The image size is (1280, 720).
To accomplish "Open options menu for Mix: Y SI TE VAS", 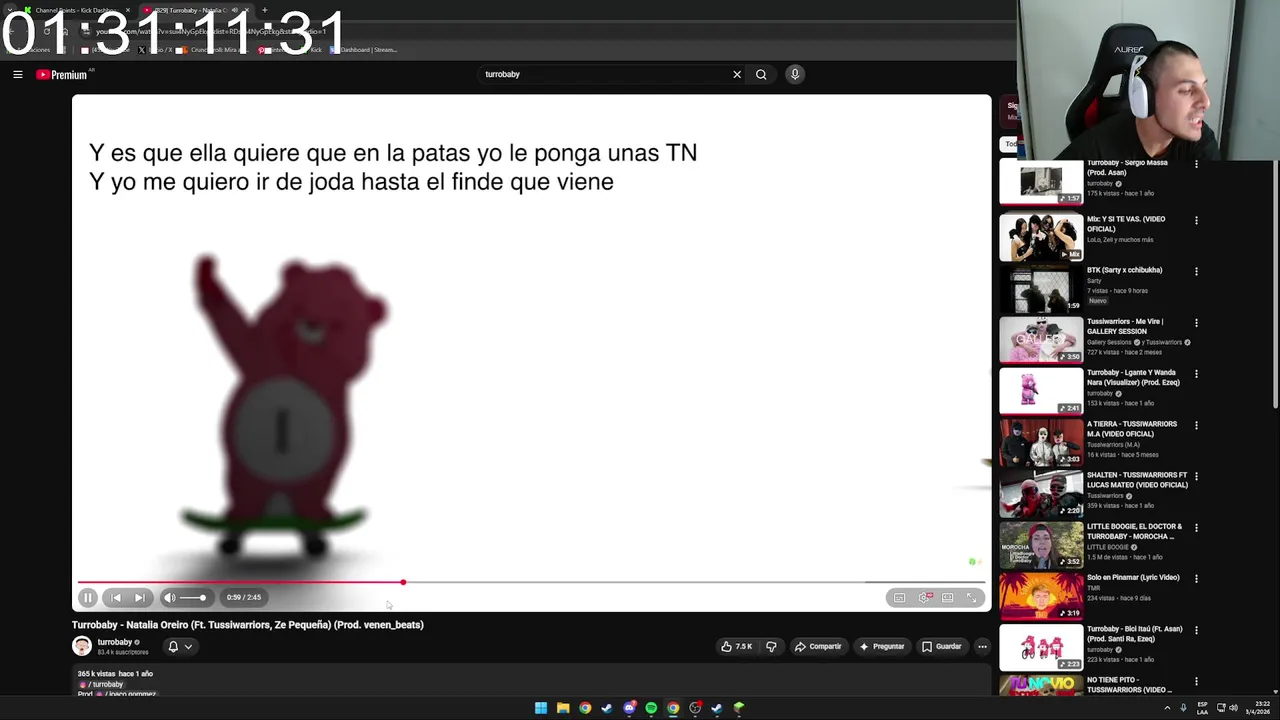I will [x=1196, y=220].
